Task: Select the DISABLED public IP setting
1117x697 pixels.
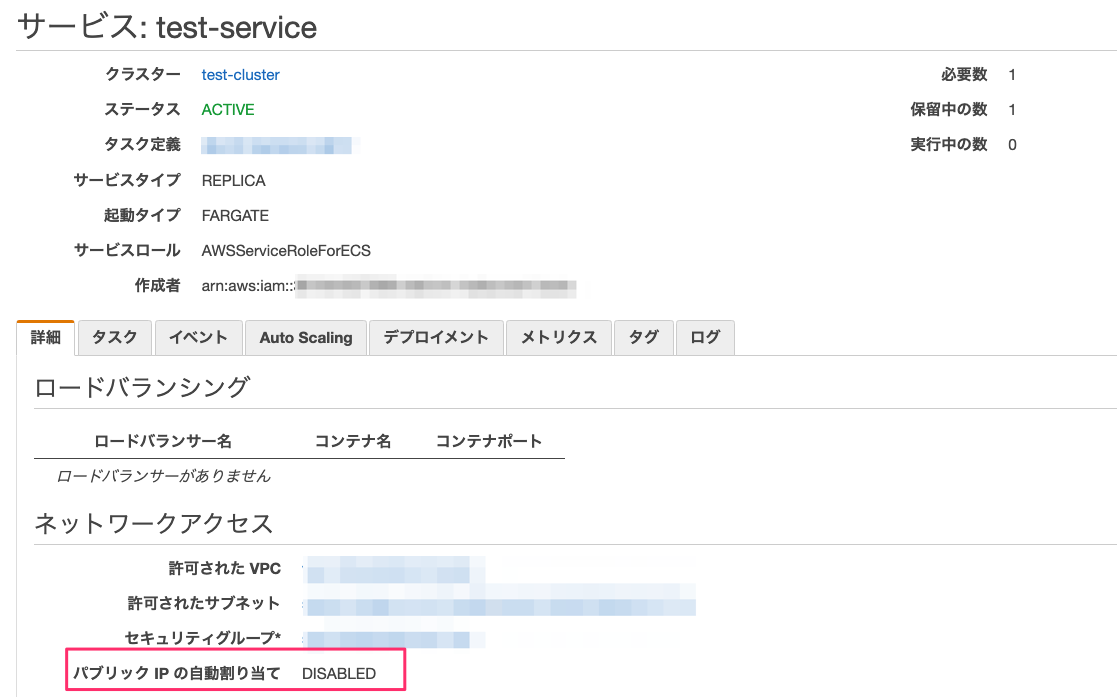Action: (338, 673)
